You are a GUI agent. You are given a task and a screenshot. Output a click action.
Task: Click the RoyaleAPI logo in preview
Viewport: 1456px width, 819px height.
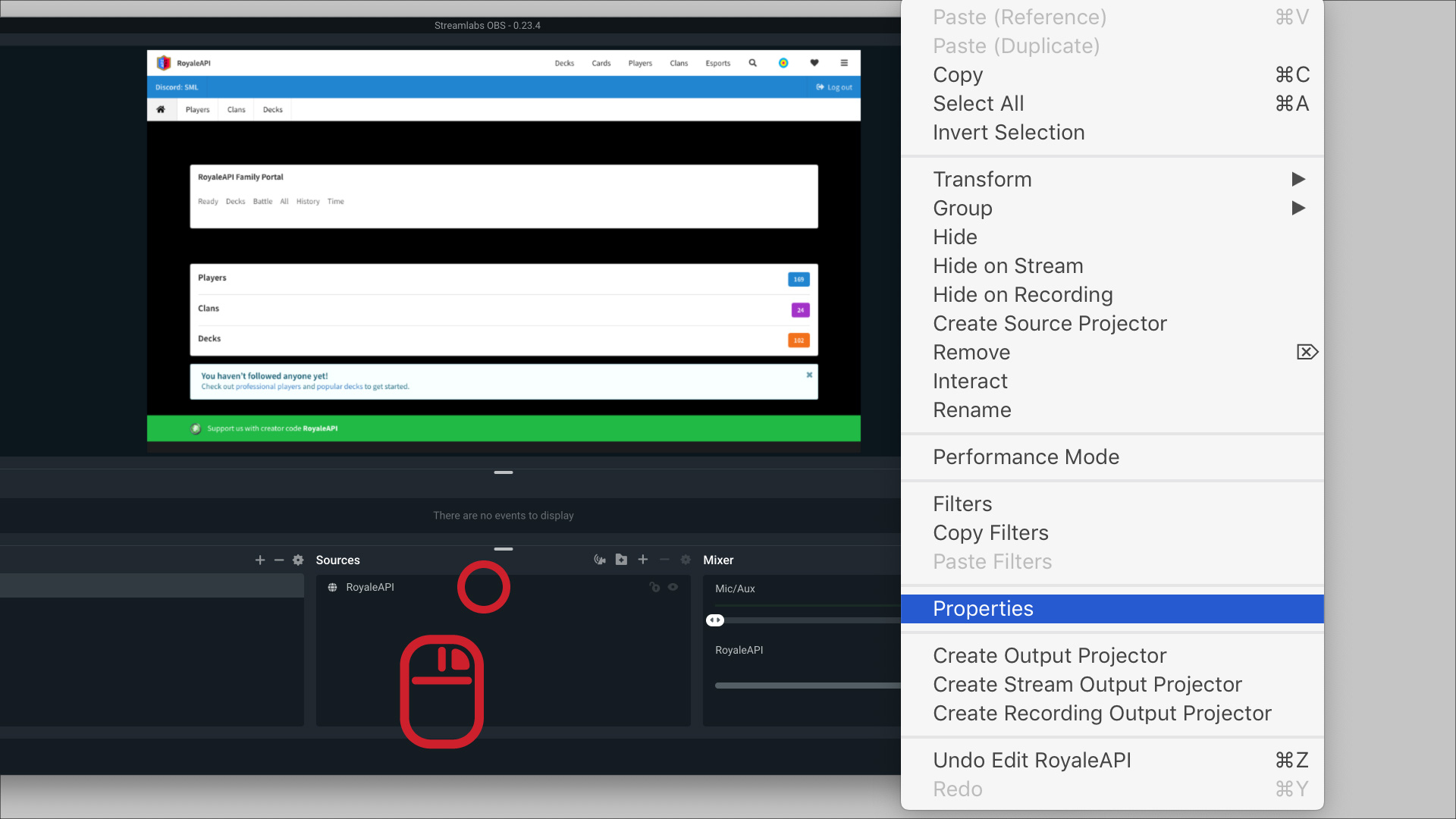(x=163, y=63)
